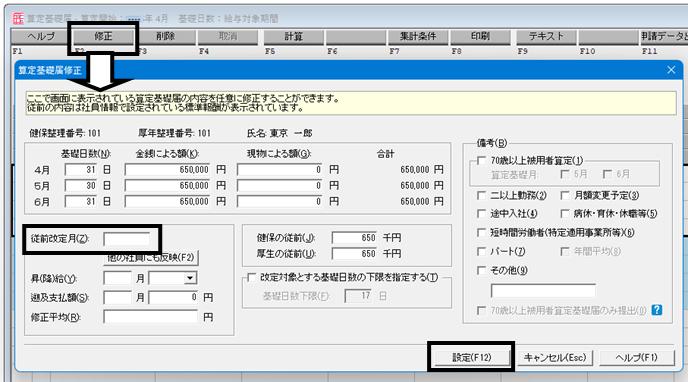Click the 遡及支払額 month field
688x382 pixels.
pos(118,297)
